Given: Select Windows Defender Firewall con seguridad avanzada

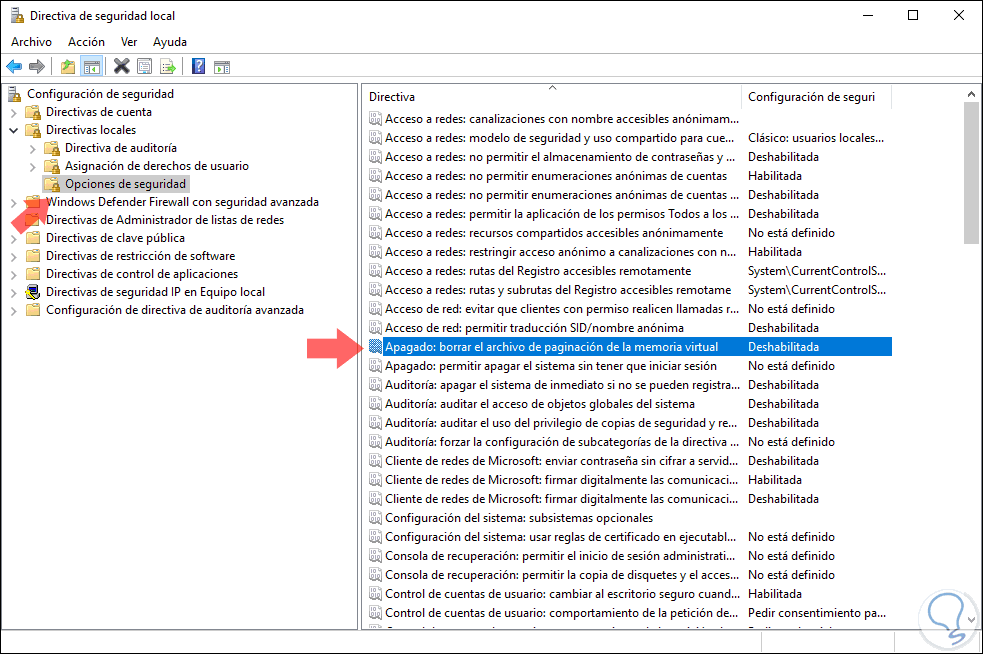Looking at the screenshot, I should [x=182, y=202].
